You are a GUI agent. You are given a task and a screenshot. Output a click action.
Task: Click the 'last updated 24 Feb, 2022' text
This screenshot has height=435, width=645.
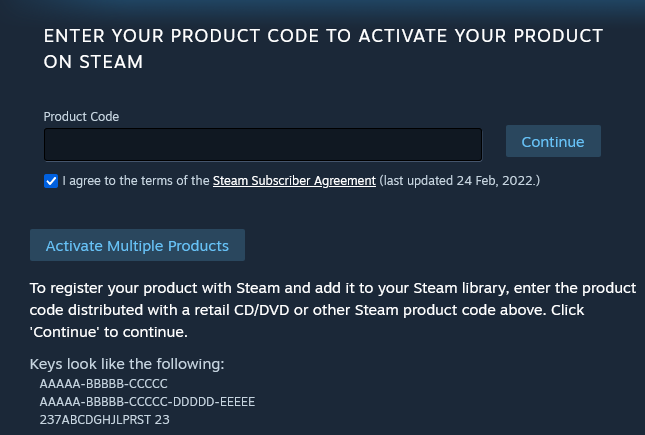pos(459,181)
